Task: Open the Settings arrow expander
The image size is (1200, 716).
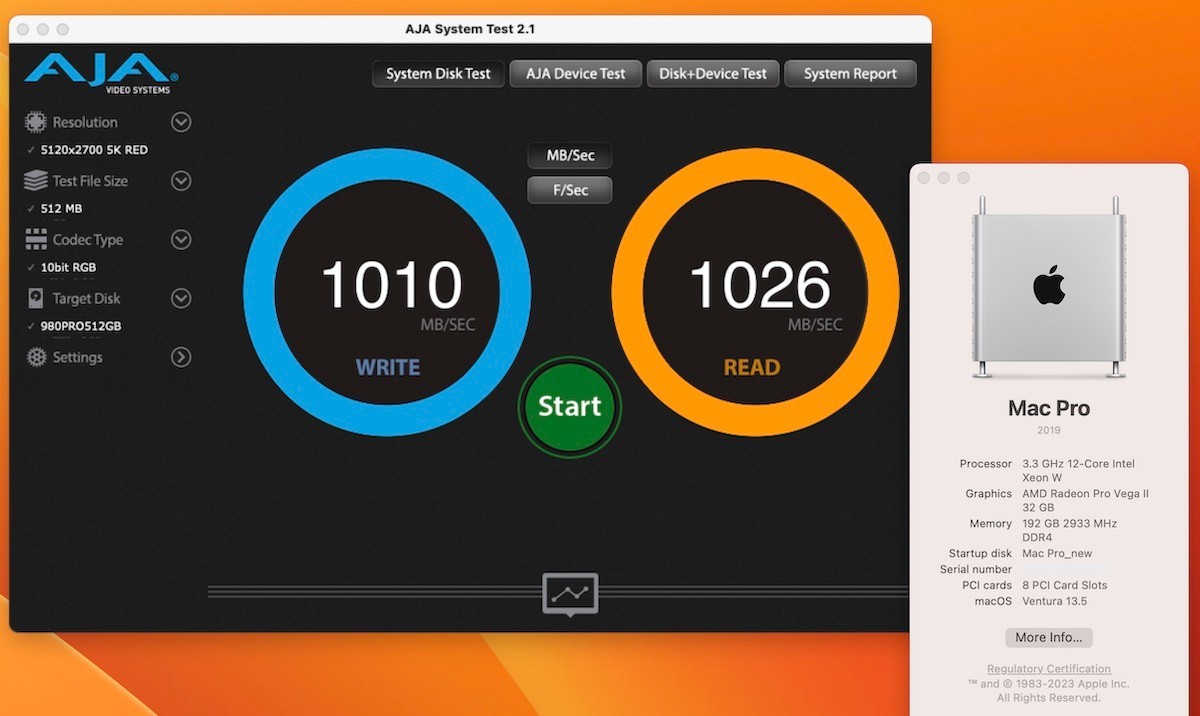Action: [181, 357]
